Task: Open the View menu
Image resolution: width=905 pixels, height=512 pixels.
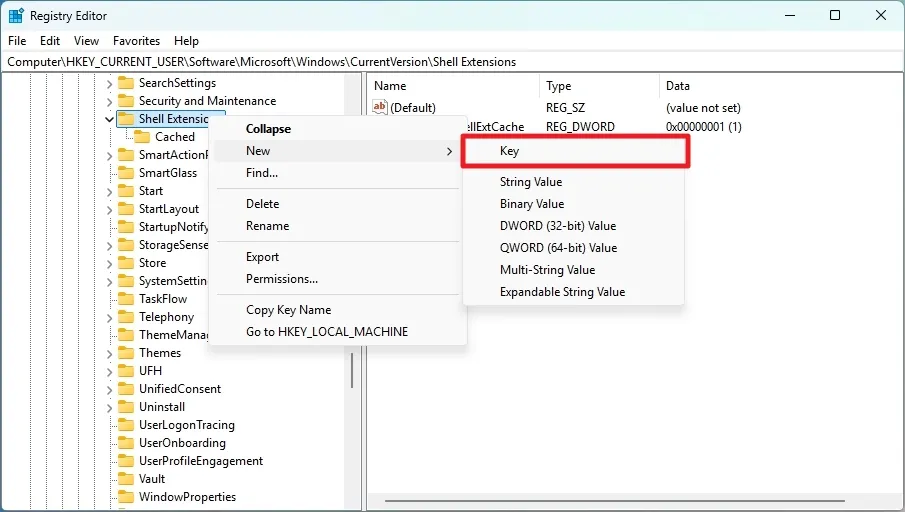Action: 86,41
